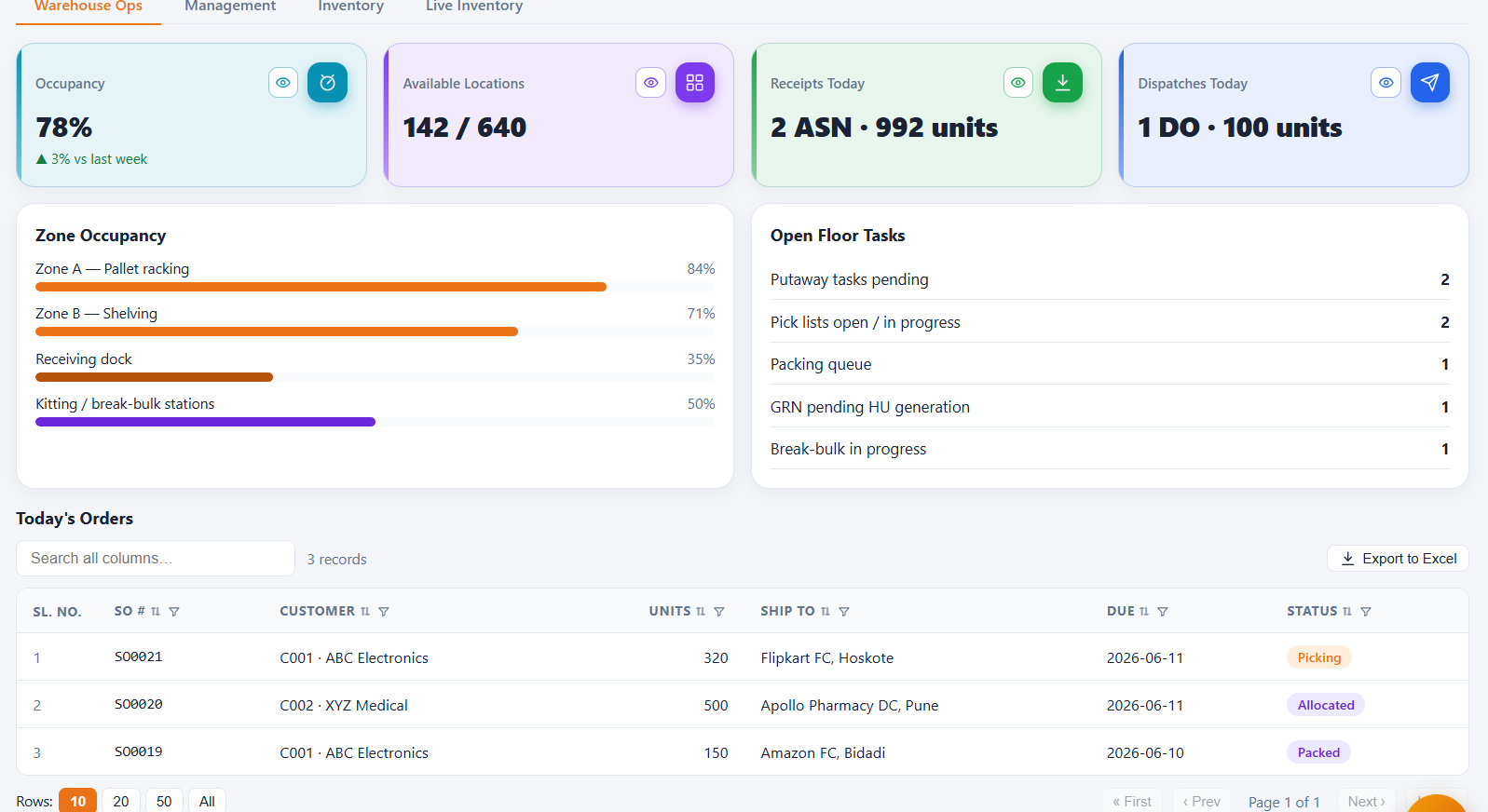Click the Allocated status badge

(x=1326, y=705)
